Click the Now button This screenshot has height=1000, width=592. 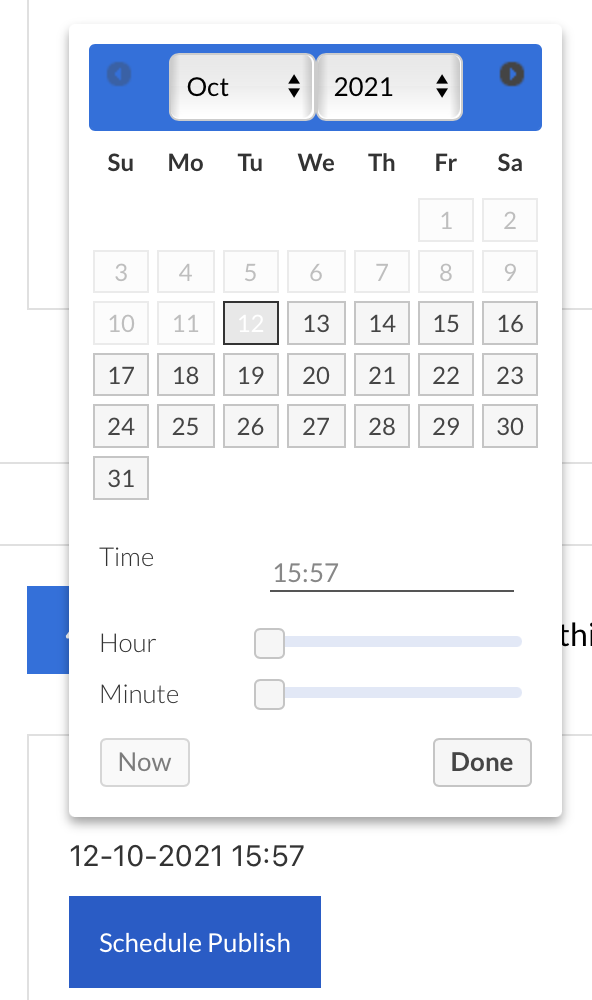coord(144,762)
